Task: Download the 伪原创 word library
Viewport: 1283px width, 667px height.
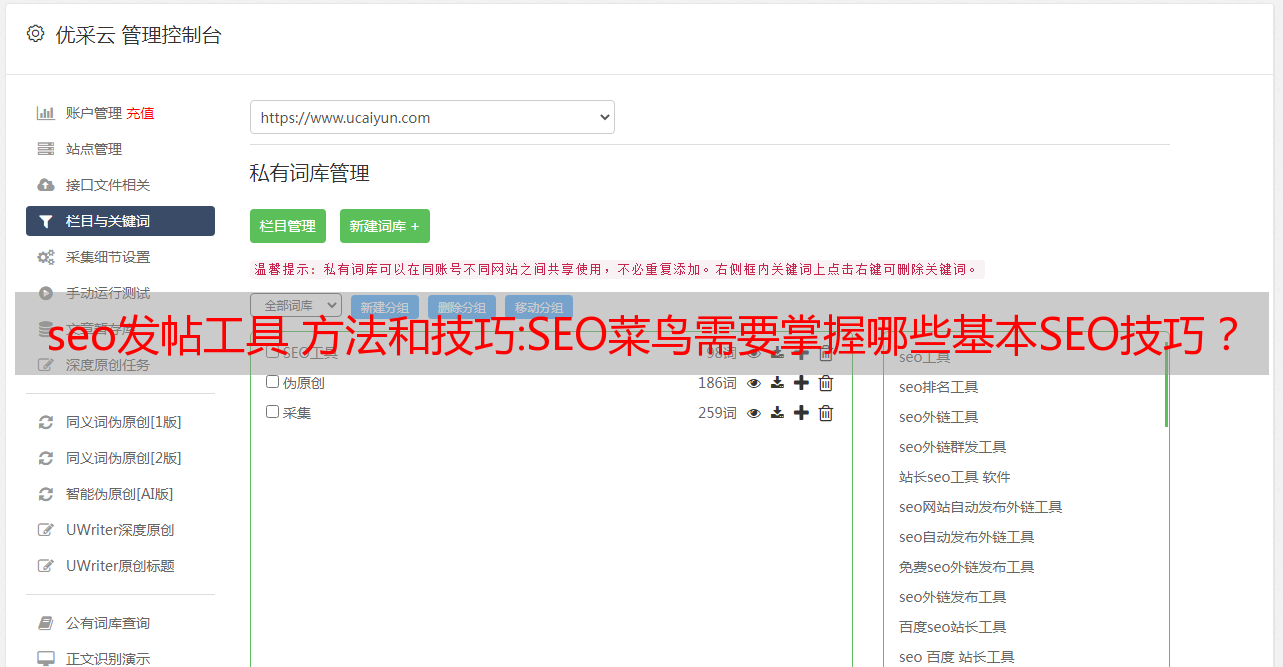Action: [x=777, y=383]
